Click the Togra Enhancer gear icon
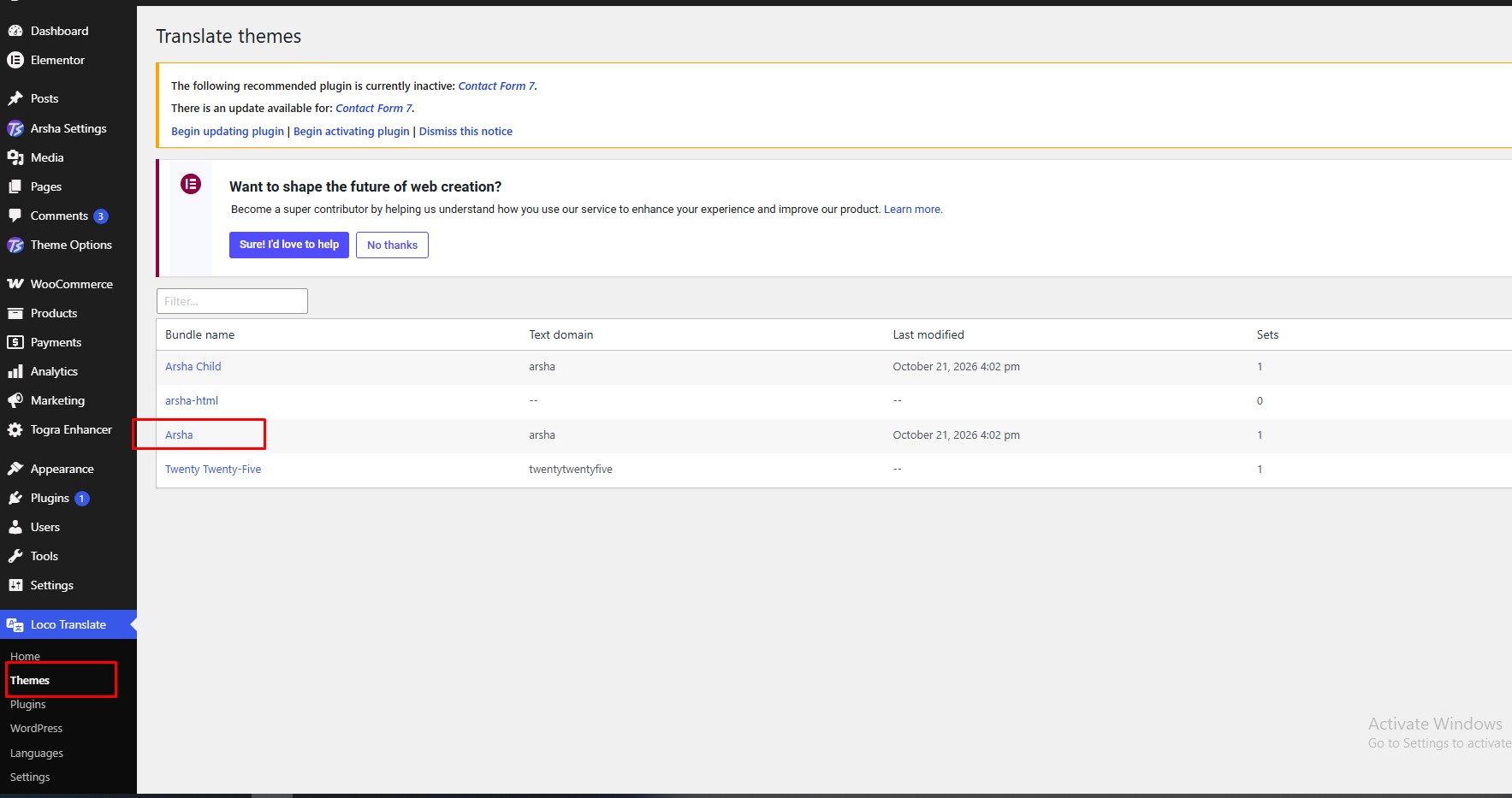Viewport: 1512px width, 798px height. 15,429
